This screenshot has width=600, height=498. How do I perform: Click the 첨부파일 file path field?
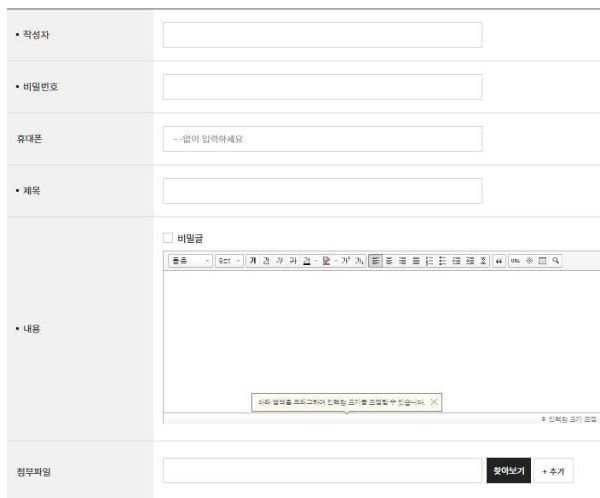point(322,470)
